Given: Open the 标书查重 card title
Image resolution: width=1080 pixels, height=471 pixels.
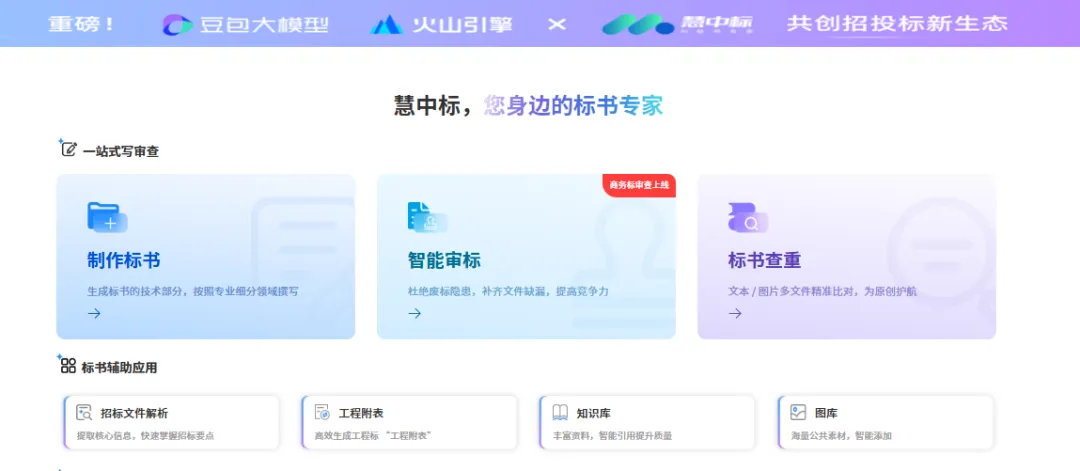Looking at the screenshot, I should click(765, 261).
